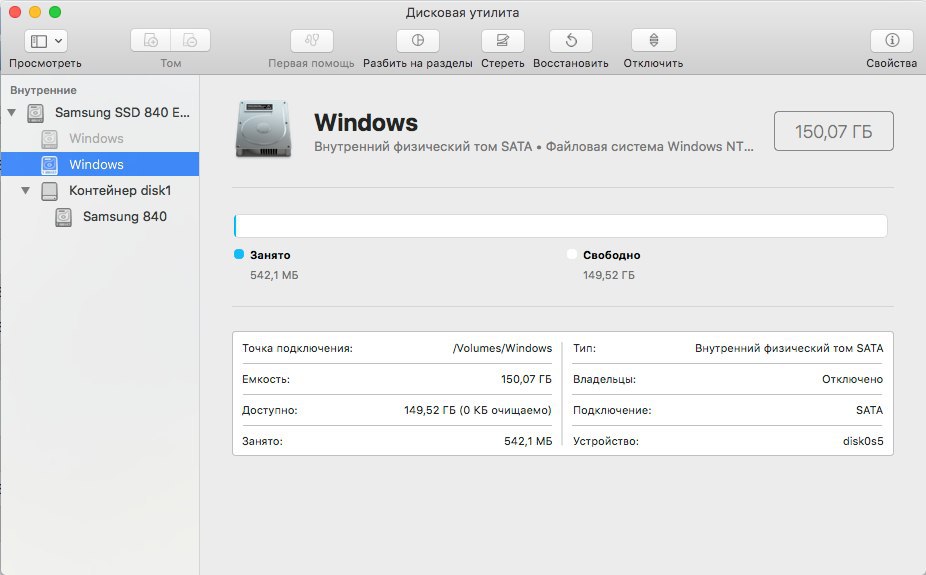Screen dimensions: 926x575
Task: Click the white Свободно legend dot
Action: [572, 254]
